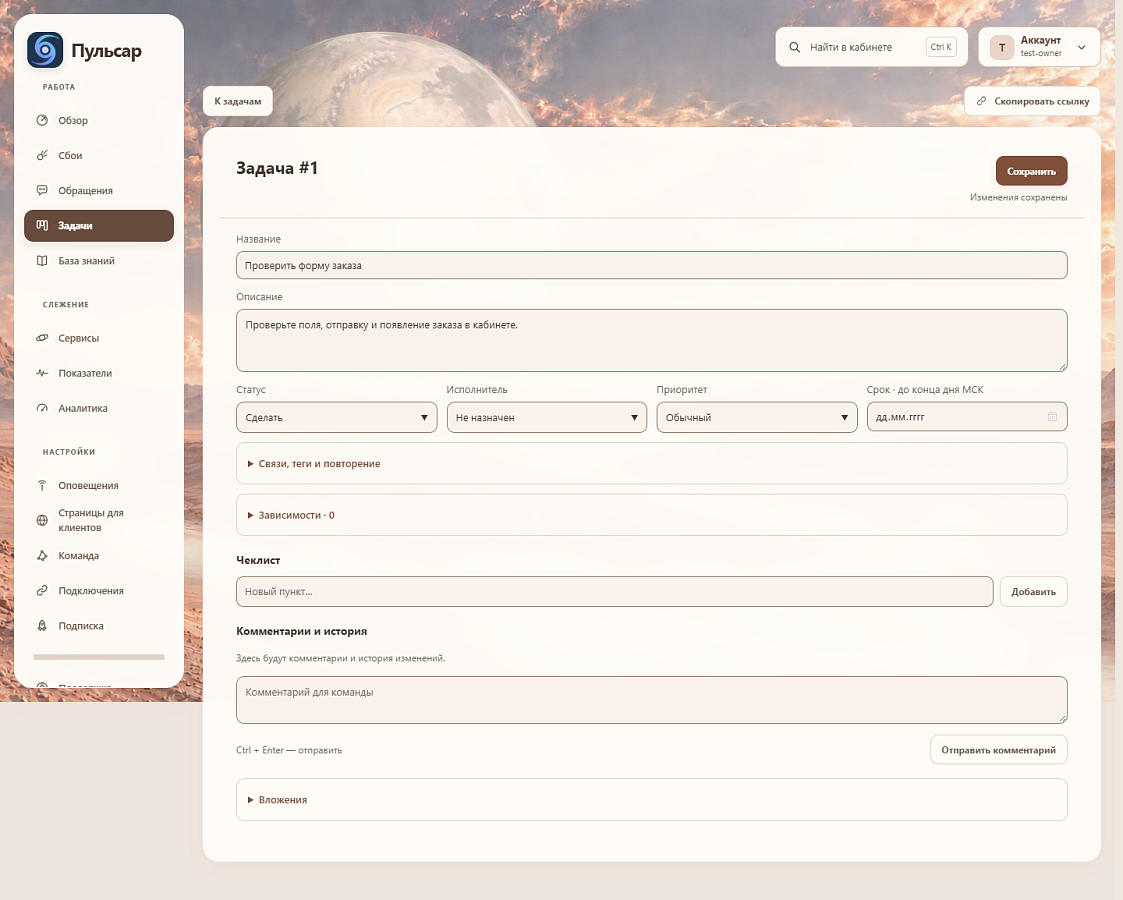Click the Обращения chat bubble icon

(x=42, y=190)
